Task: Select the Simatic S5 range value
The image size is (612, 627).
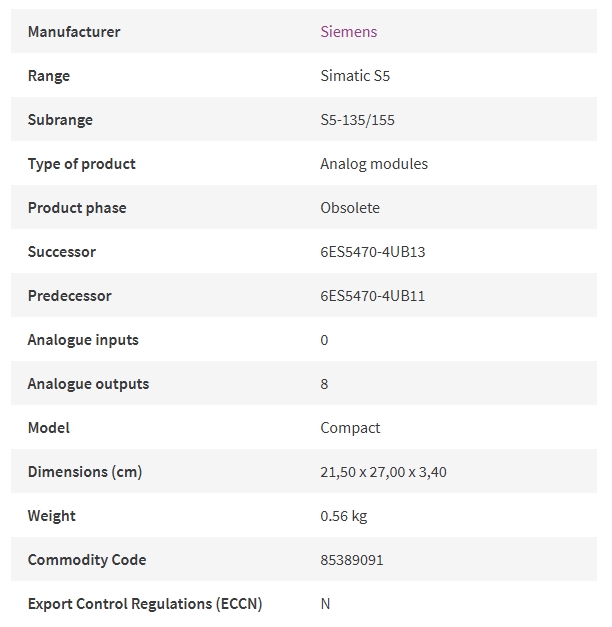Action: pos(355,76)
